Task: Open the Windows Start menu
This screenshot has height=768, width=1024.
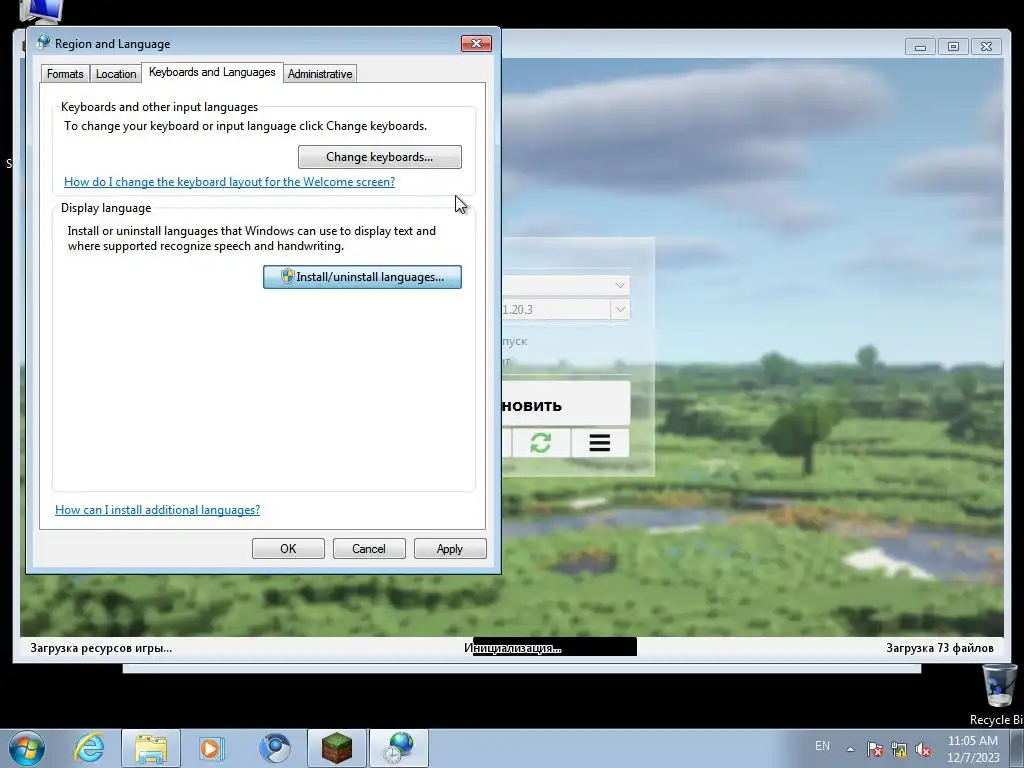Action: tap(26, 748)
